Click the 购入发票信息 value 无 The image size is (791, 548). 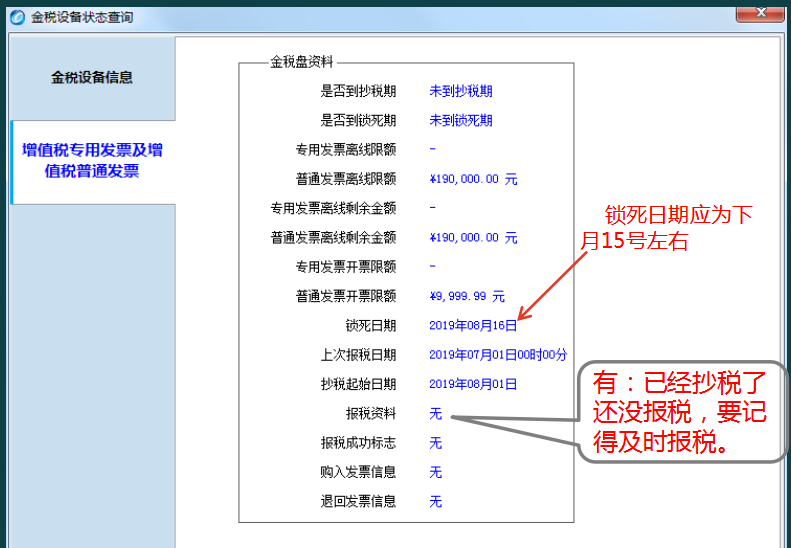(436, 472)
